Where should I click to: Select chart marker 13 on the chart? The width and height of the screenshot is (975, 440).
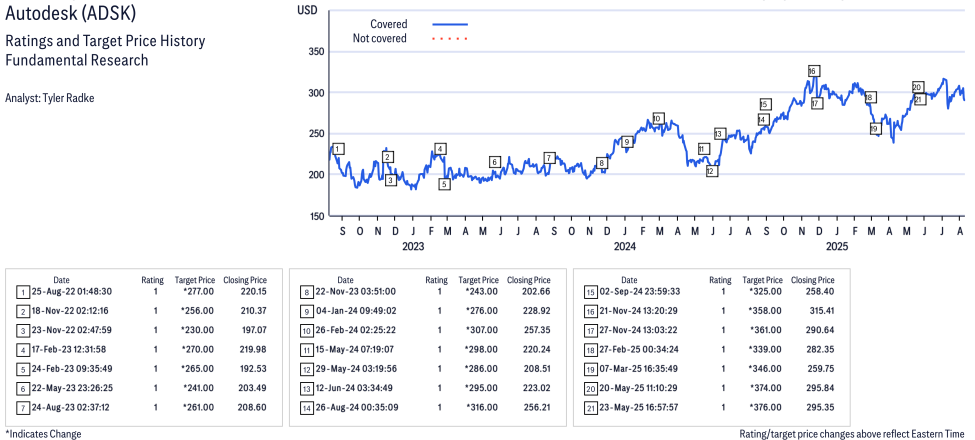[719, 134]
